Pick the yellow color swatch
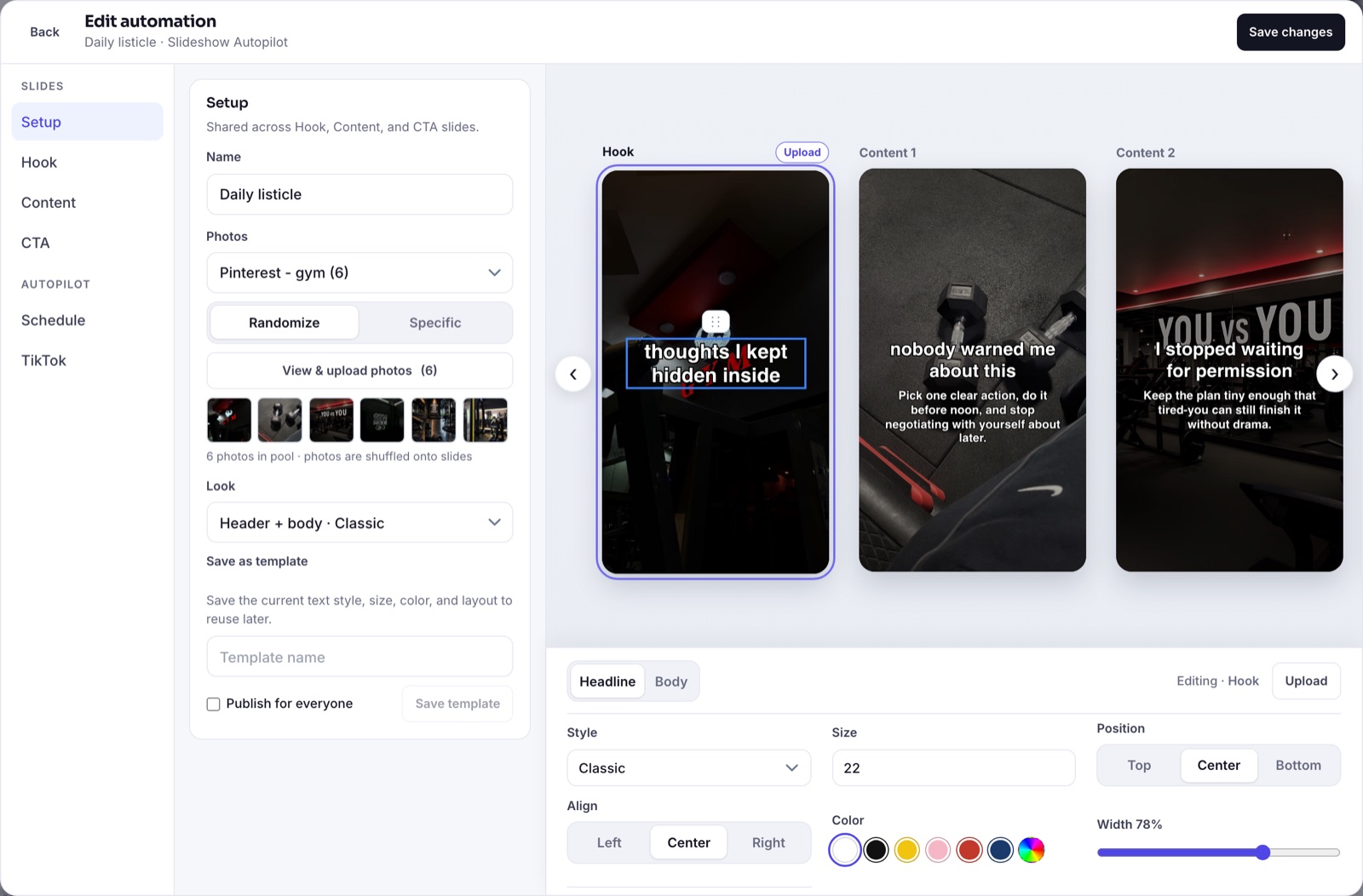Screen dimensions: 1363x896 907,850
